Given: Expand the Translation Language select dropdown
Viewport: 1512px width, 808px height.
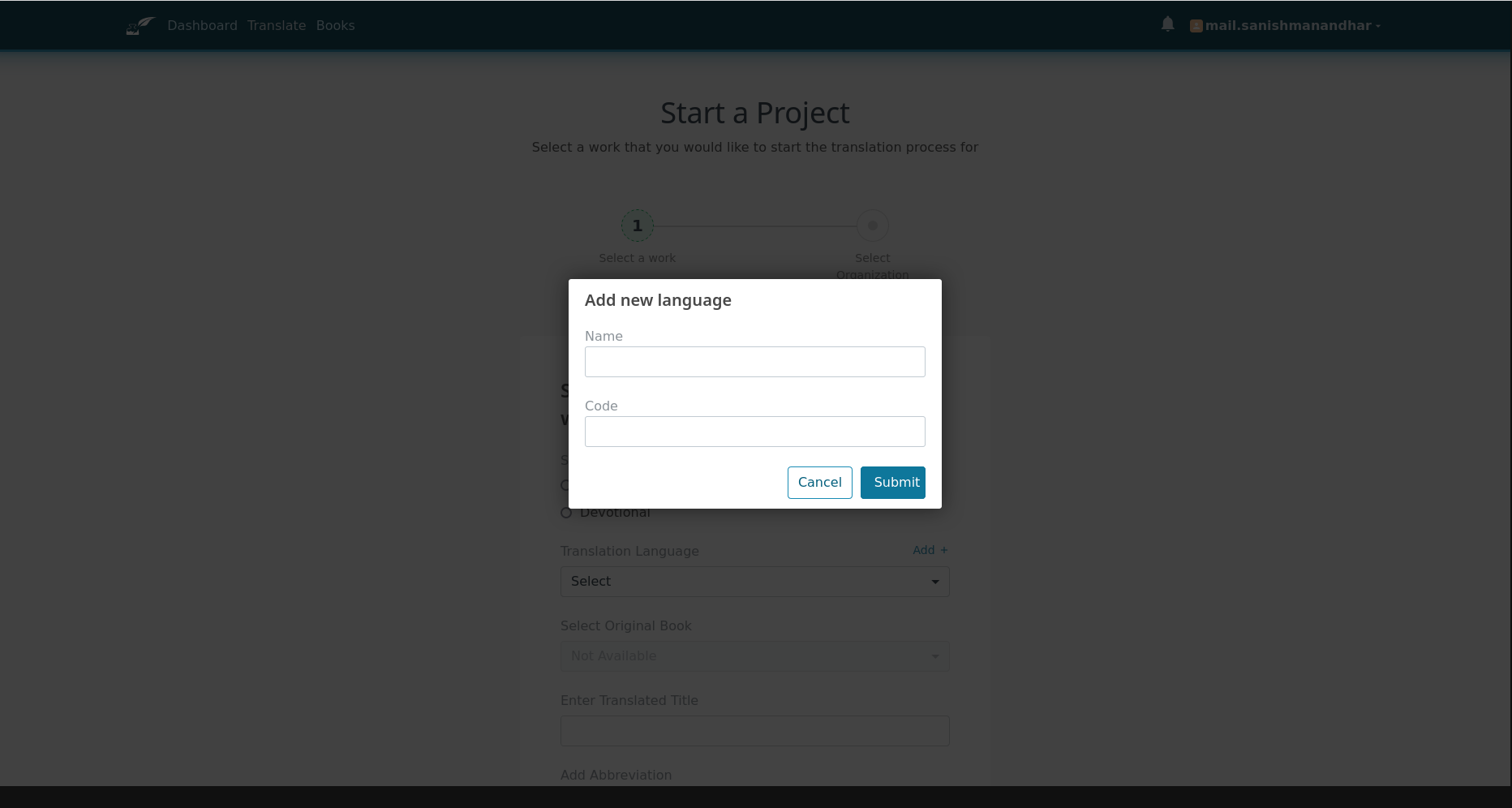Looking at the screenshot, I should (754, 582).
